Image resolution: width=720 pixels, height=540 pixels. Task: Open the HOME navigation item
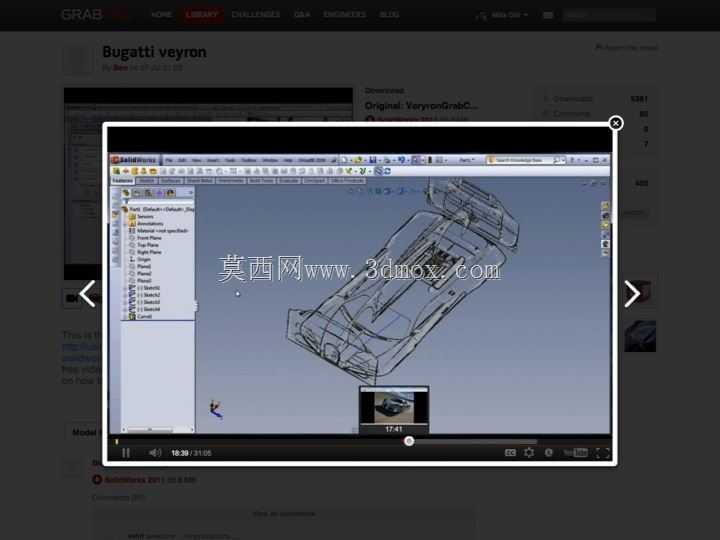pos(162,15)
